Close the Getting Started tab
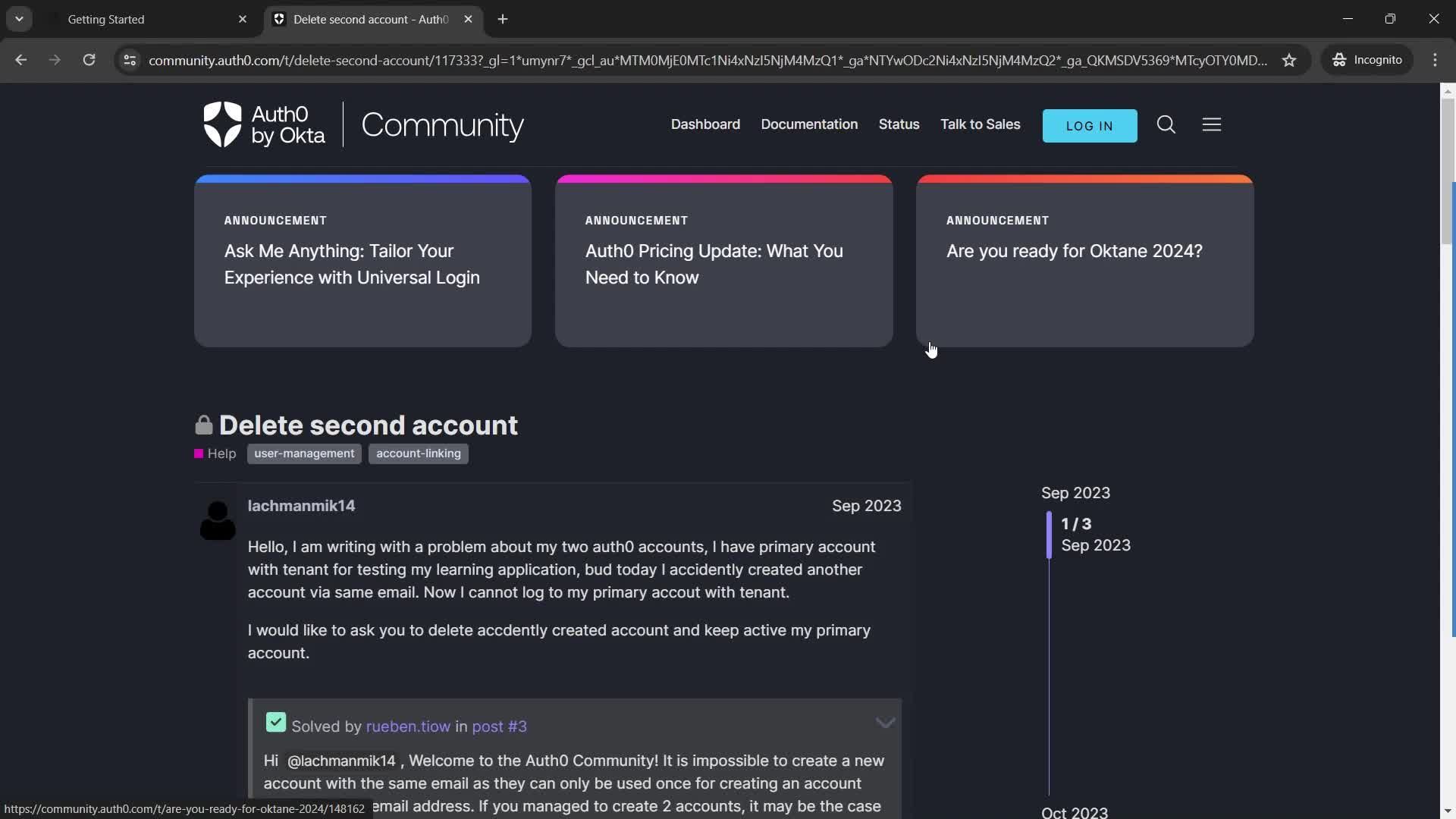This screenshot has width=1456, height=819. tap(243, 20)
